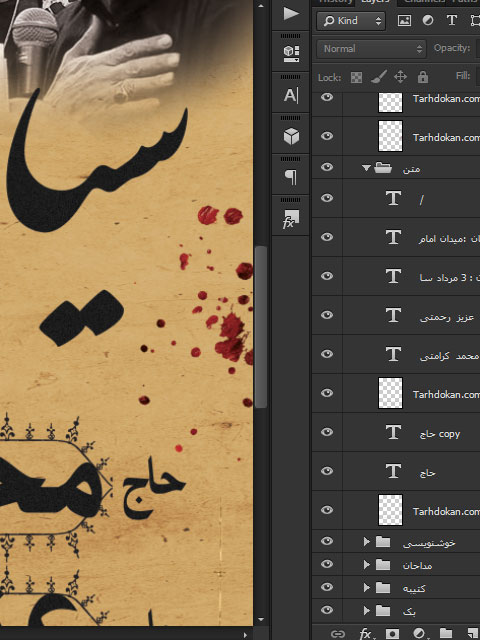Hide the محمد کرامتی text layer
Viewport: 480px width, 640px height.
[x=327, y=353]
